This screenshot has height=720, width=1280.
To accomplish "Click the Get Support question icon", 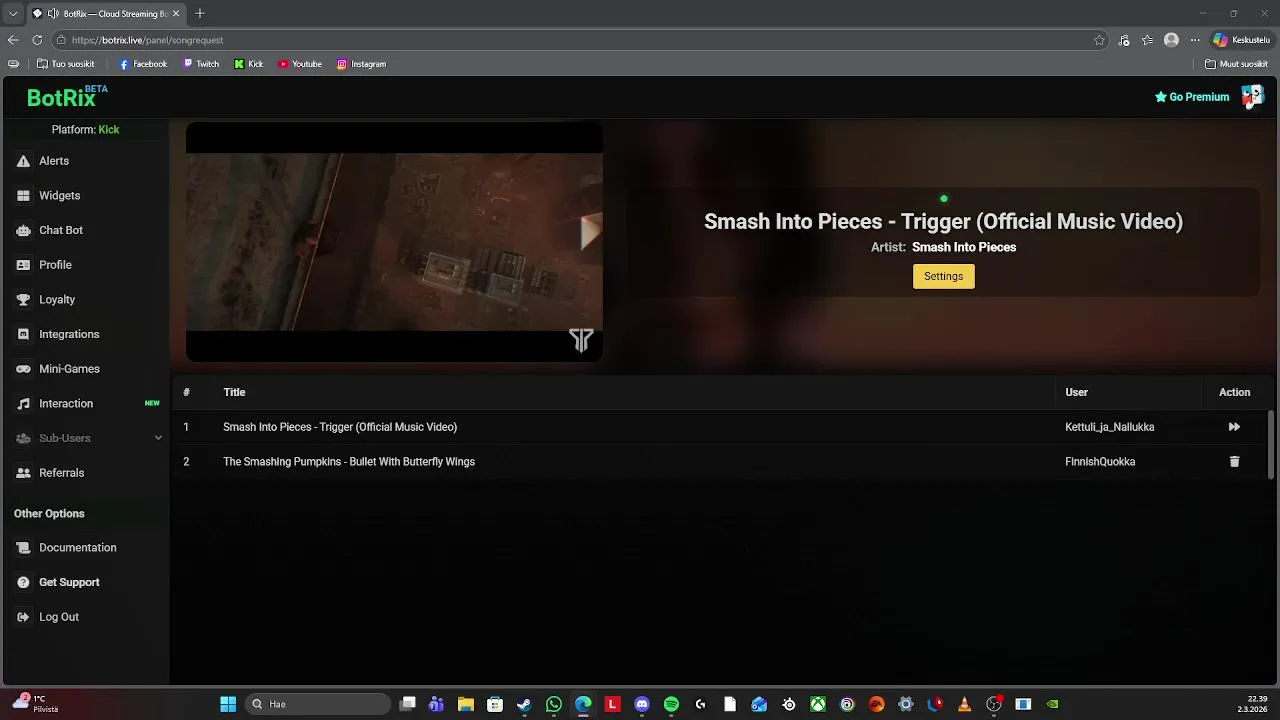I will [23, 582].
